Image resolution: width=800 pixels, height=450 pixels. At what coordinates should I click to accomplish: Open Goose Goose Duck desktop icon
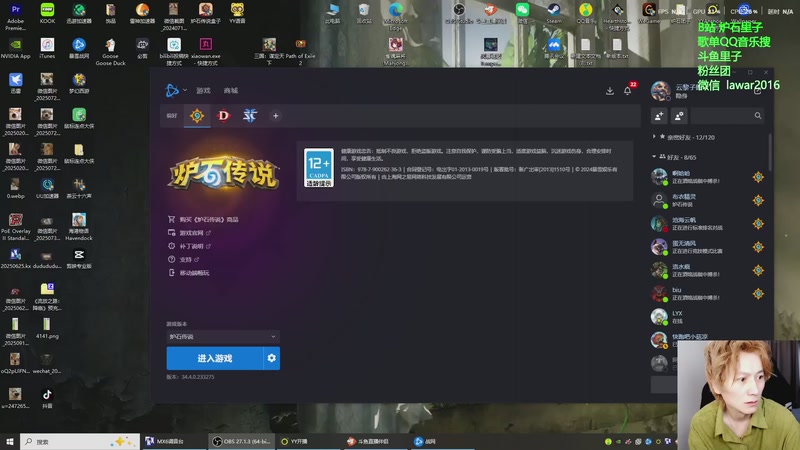[110, 52]
